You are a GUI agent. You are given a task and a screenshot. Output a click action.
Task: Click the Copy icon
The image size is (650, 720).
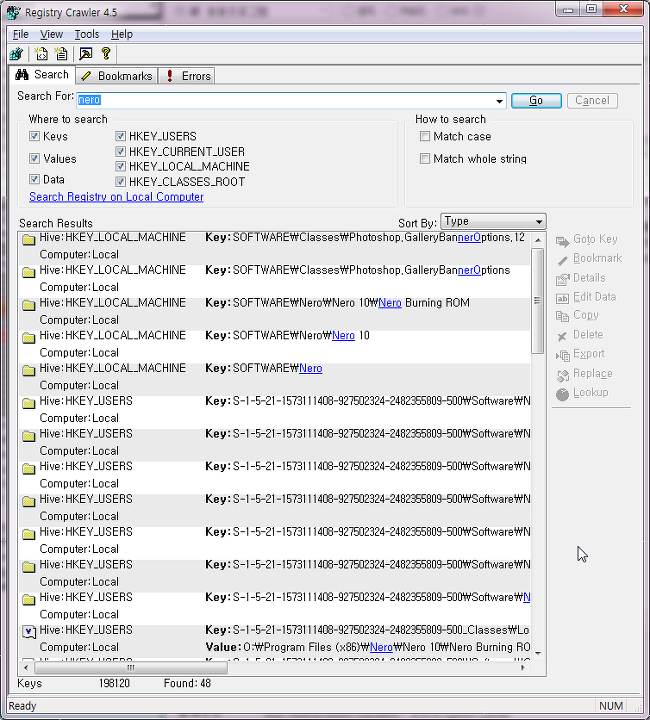point(562,316)
